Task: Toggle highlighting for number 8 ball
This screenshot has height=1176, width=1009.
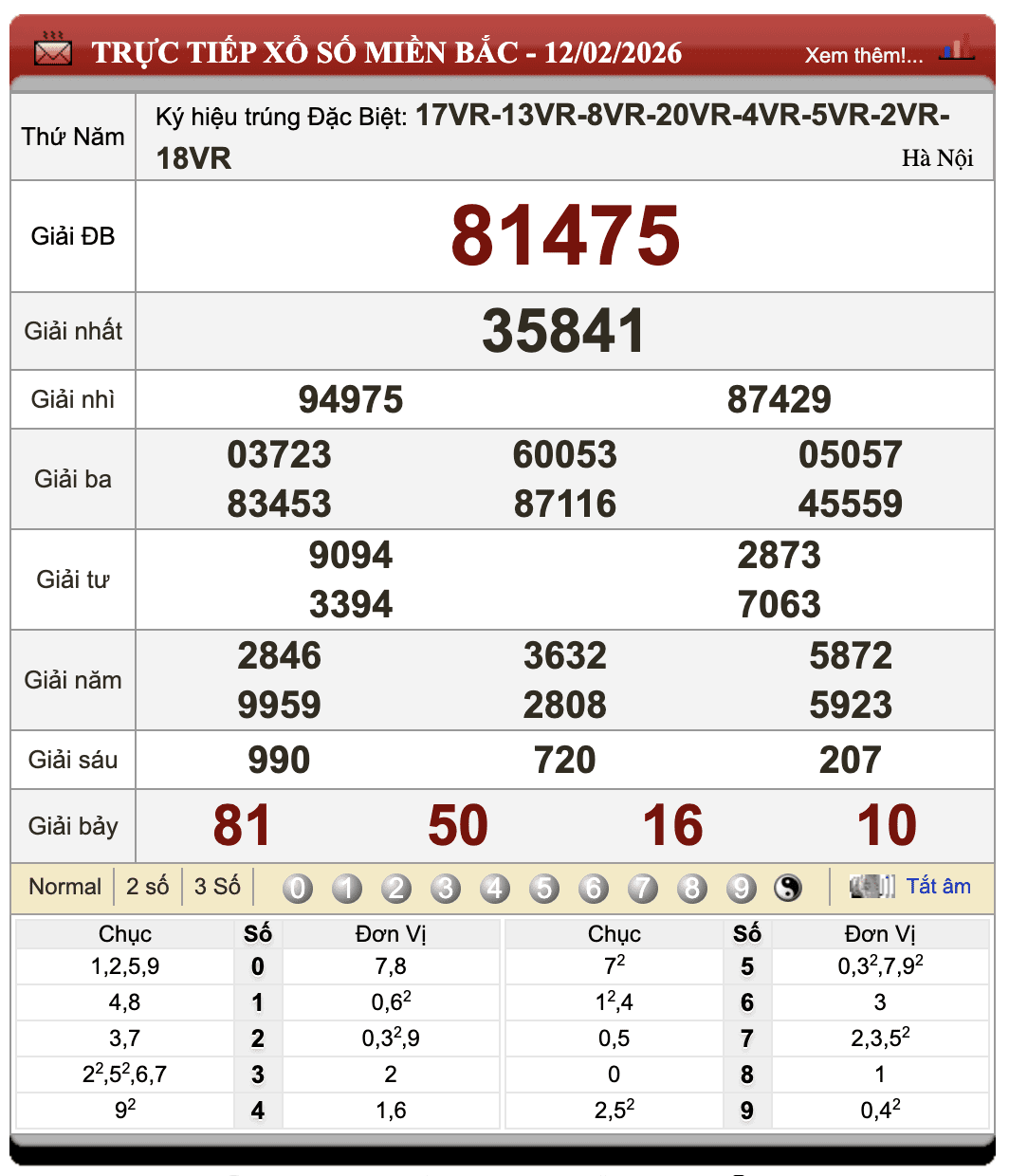Action: (x=692, y=888)
